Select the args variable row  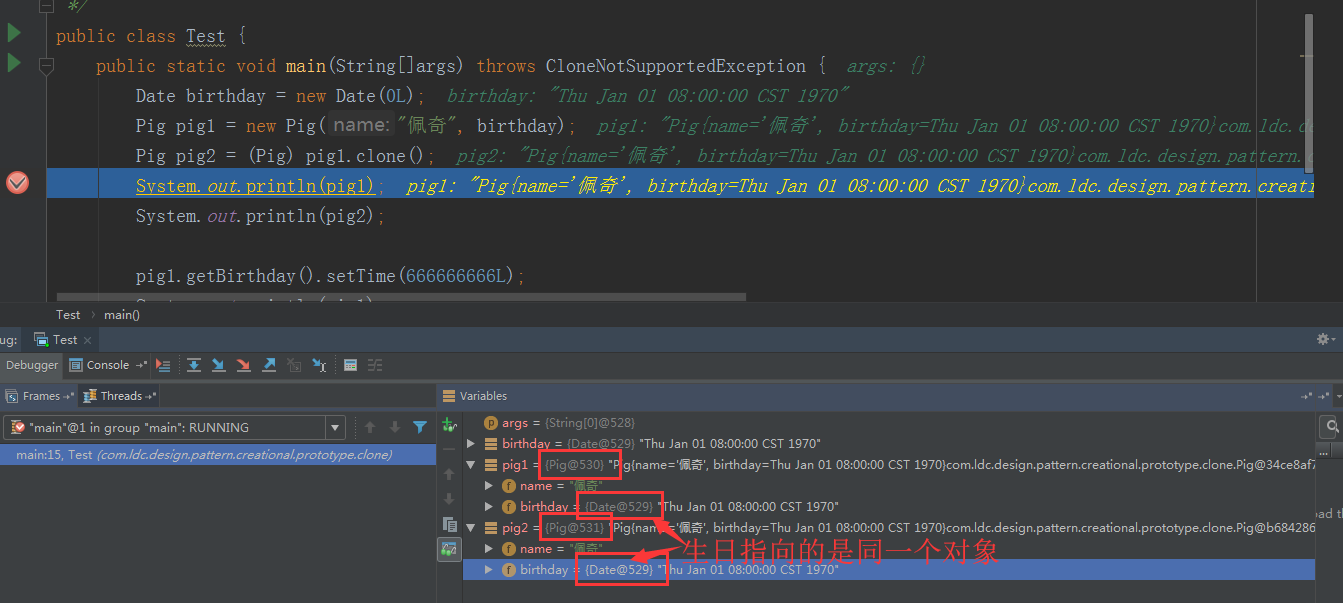pos(889,423)
